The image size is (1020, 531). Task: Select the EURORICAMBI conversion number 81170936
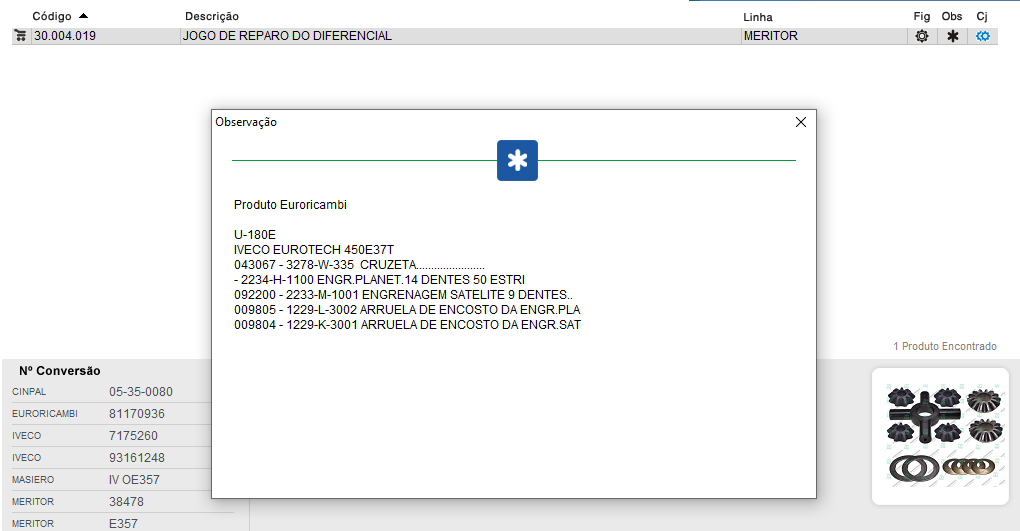[137, 414]
